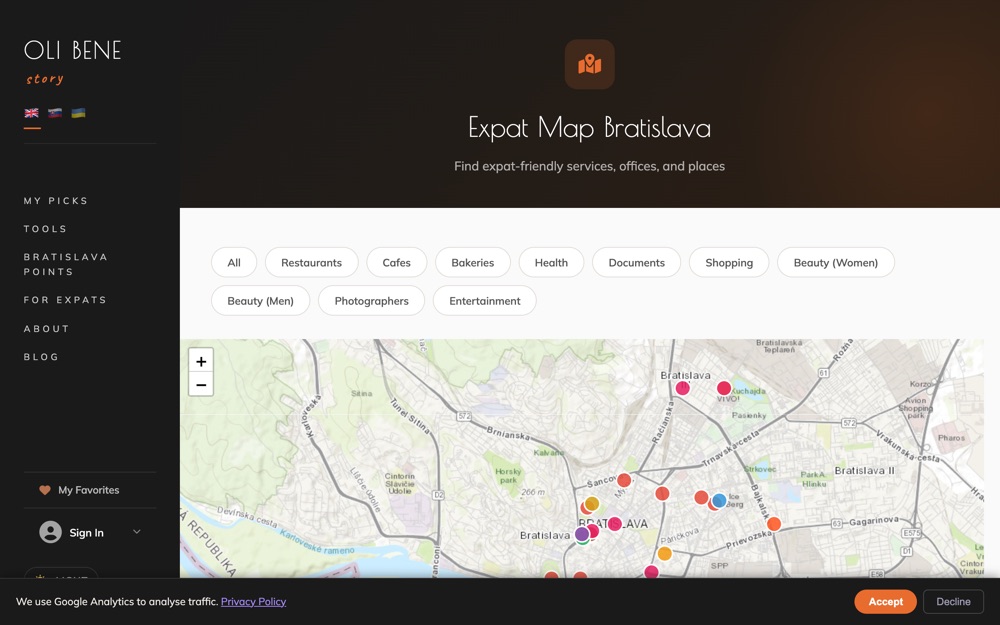Viewport: 1000px width, 625px height.
Task: Filter the map by Bakeries
Action: pos(473,262)
